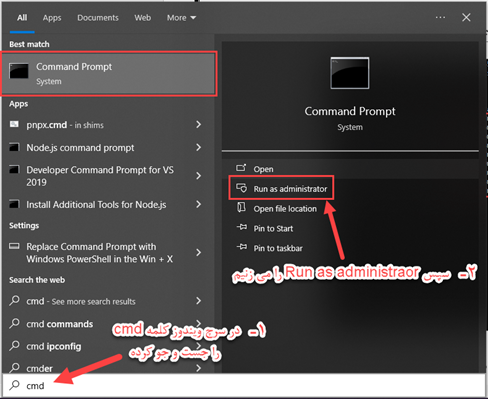Screen dimensions: 488x399
Task: Expand Install Additional Tools chevron
Action: click(199, 204)
